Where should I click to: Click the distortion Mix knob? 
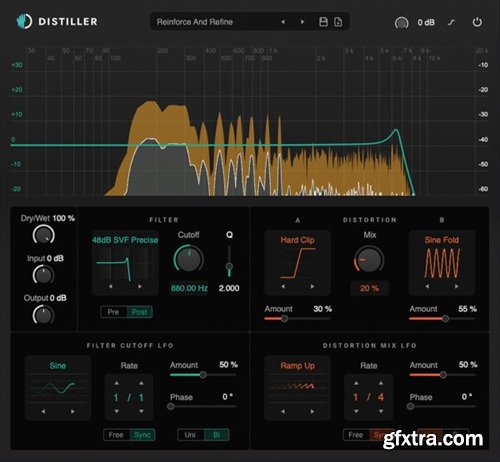[x=369, y=259]
